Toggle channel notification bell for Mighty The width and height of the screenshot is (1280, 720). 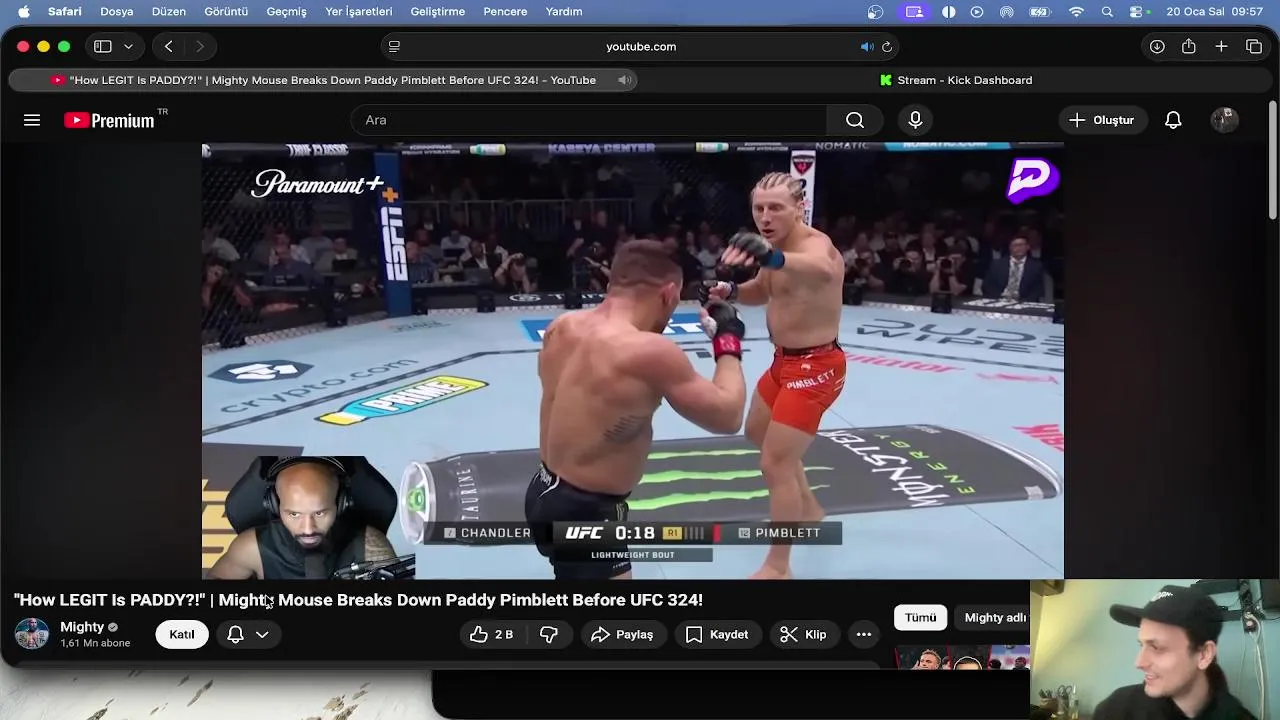(x=236, y=634)
